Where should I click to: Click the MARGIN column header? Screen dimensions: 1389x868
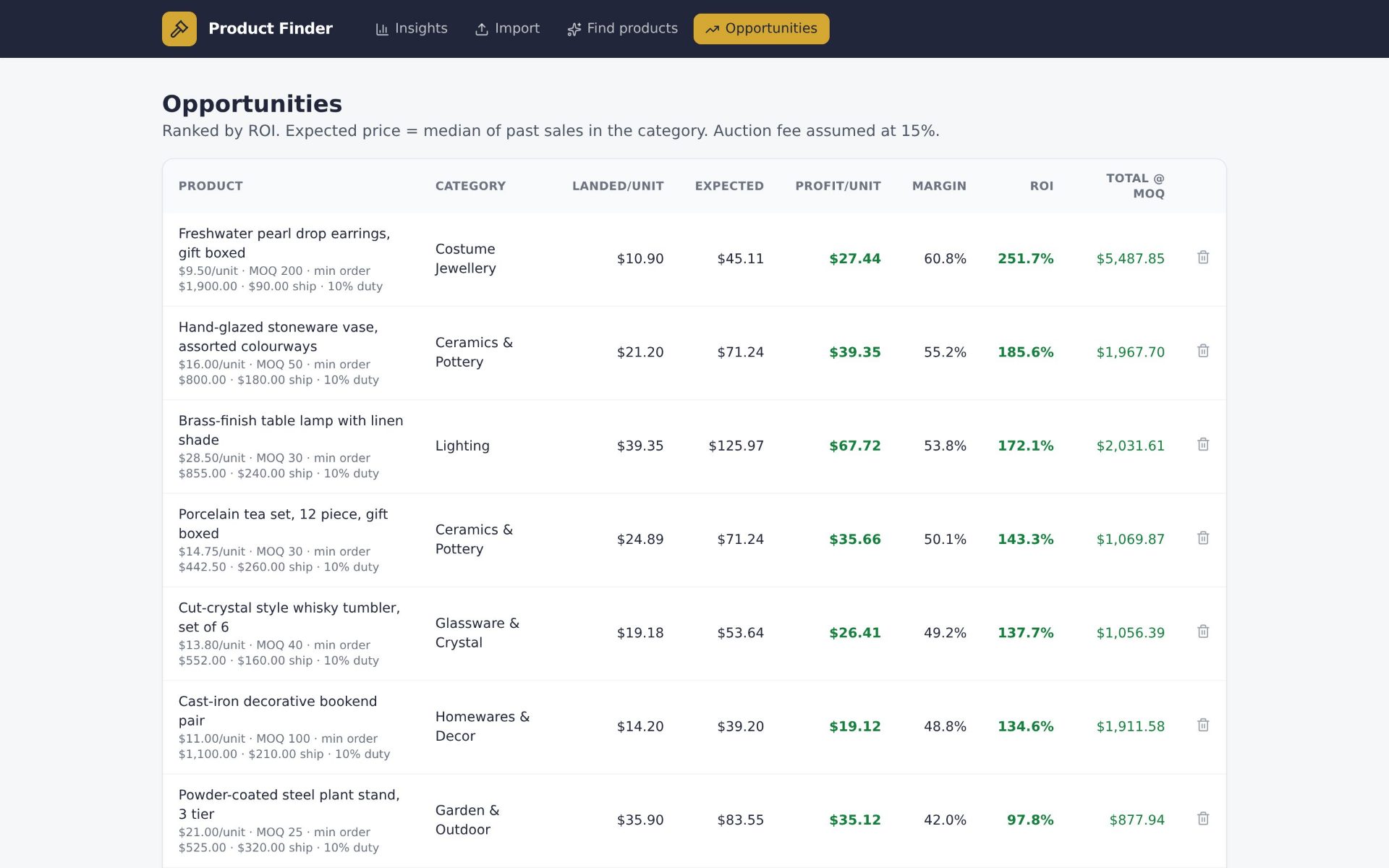[x=939, y=186]
